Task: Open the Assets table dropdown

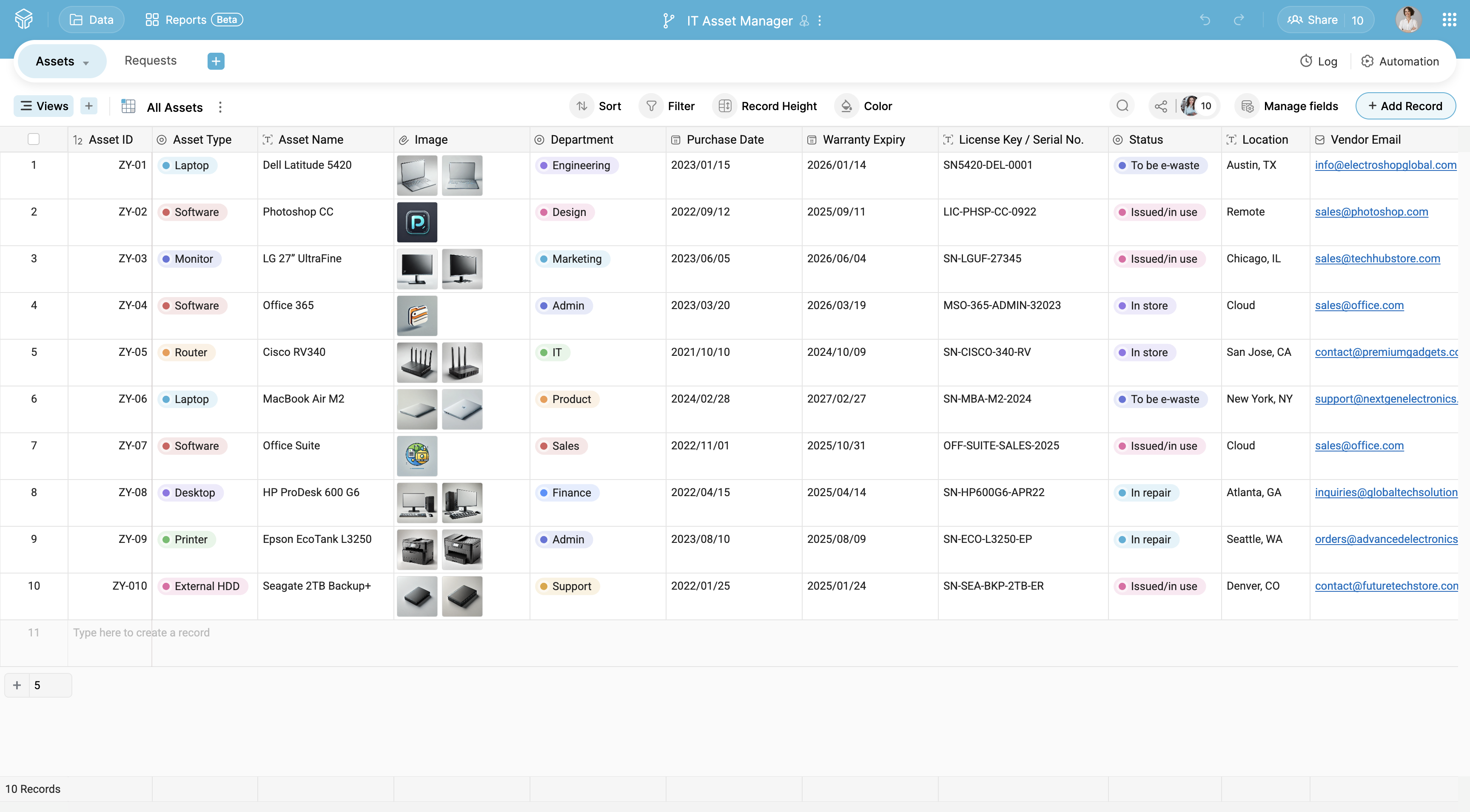Action: point(85,62)
